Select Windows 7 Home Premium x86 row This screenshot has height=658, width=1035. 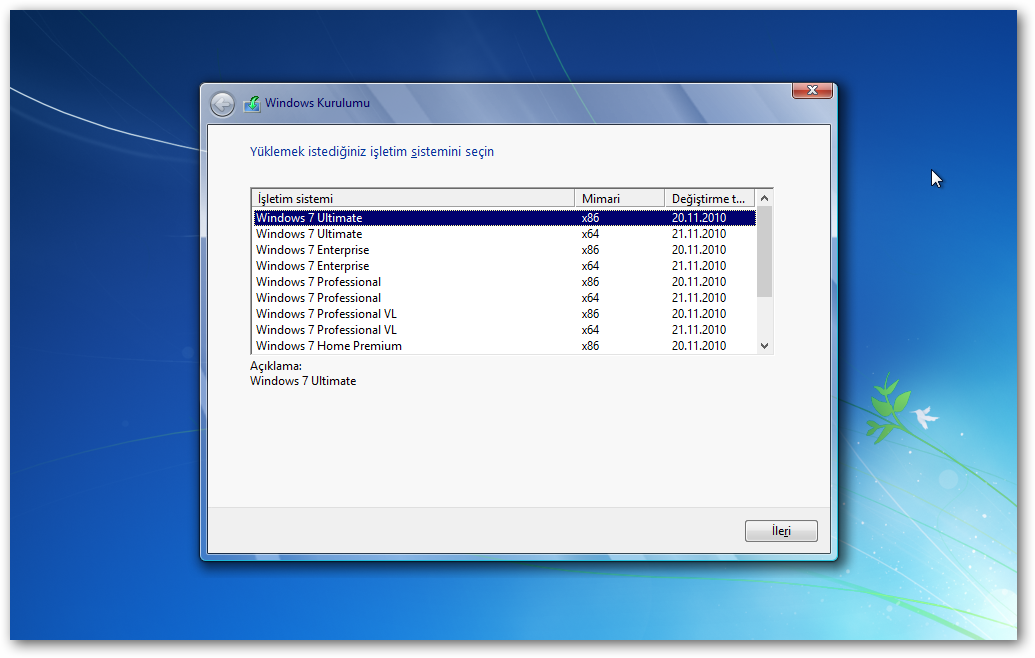tap(505, 346)
